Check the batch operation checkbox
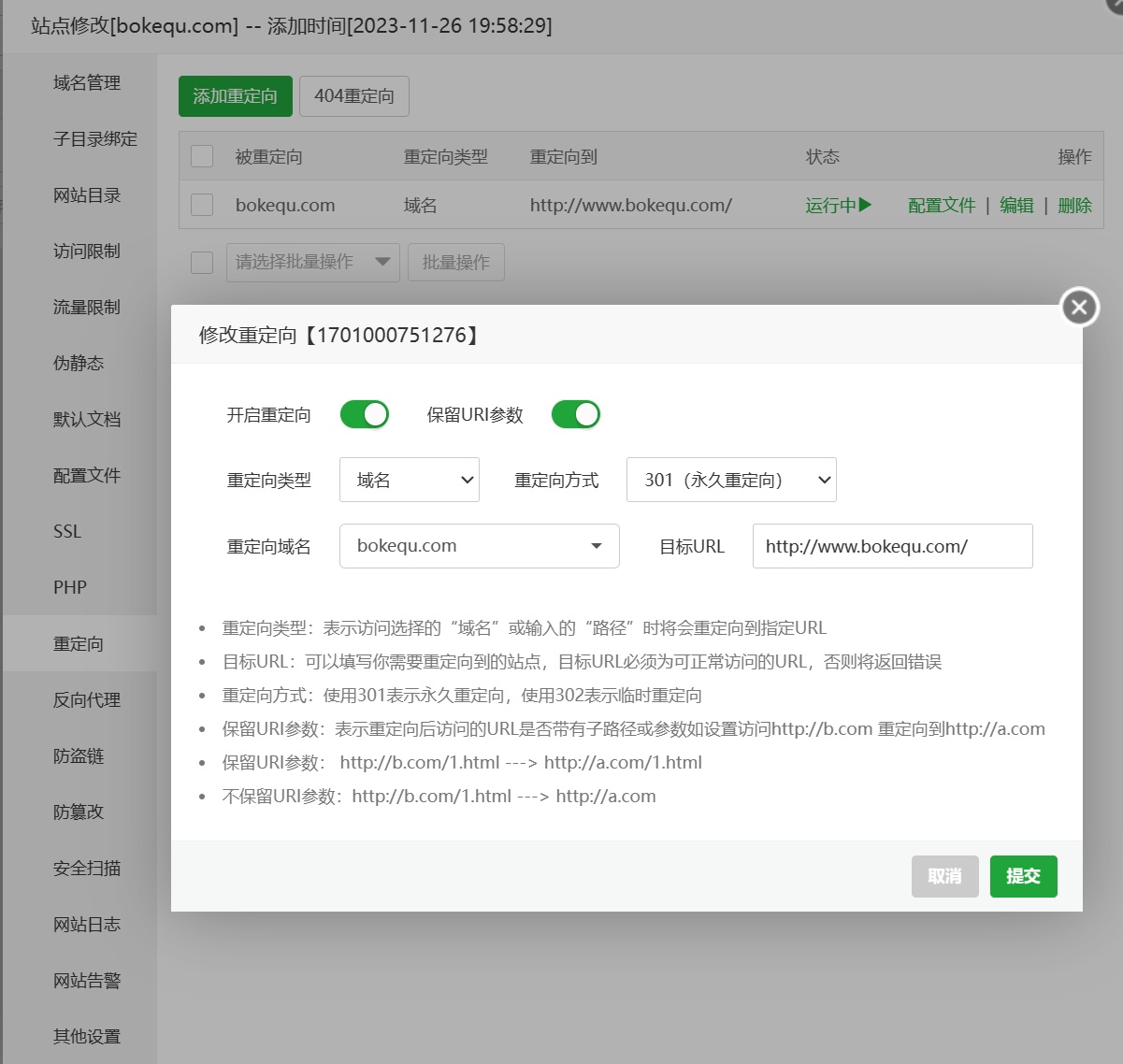This screenshot has height=1064, width=1123. (x=202, y=262)
